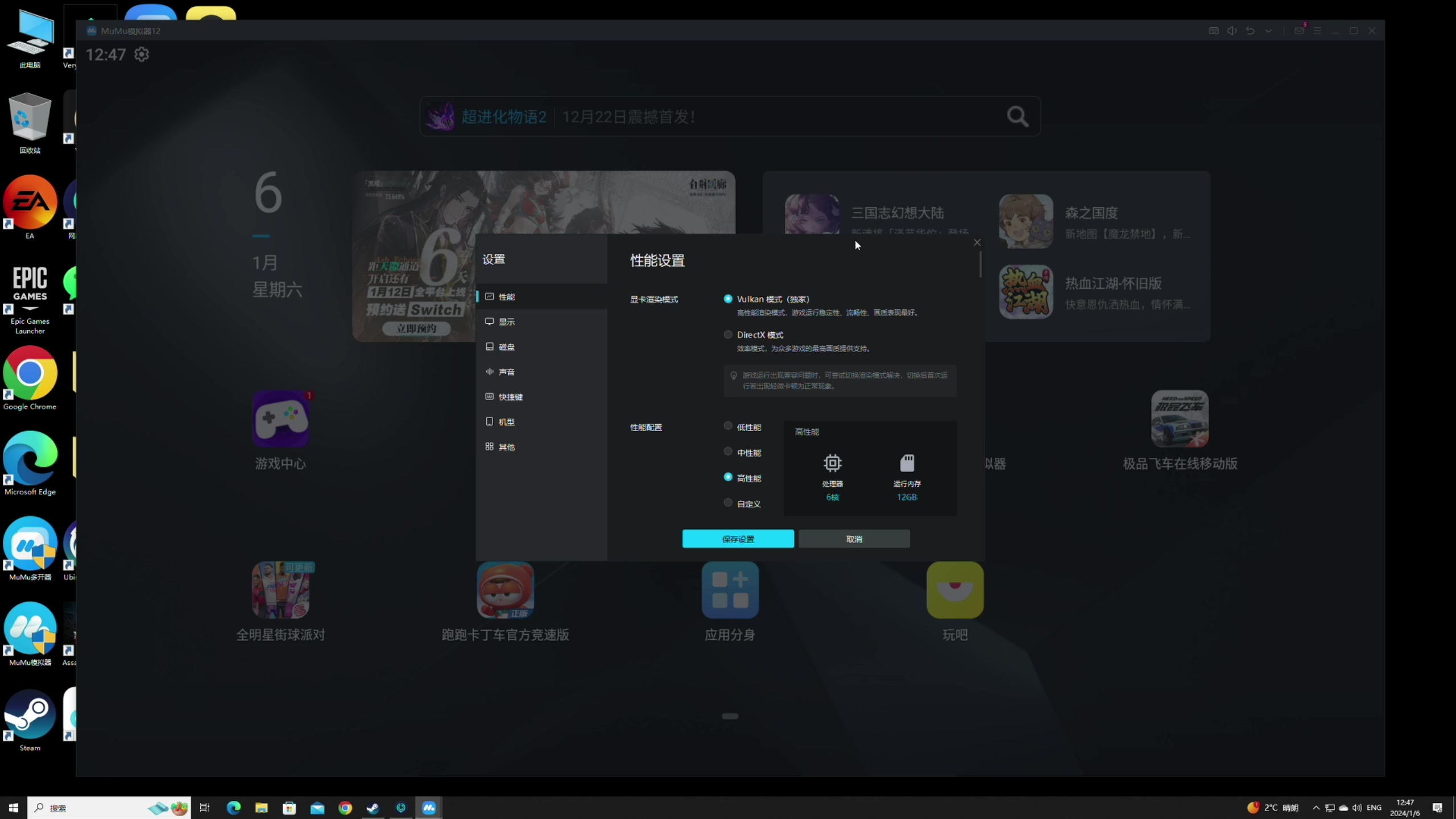Click the 处理器 CPU icon

tap(833, 463)
